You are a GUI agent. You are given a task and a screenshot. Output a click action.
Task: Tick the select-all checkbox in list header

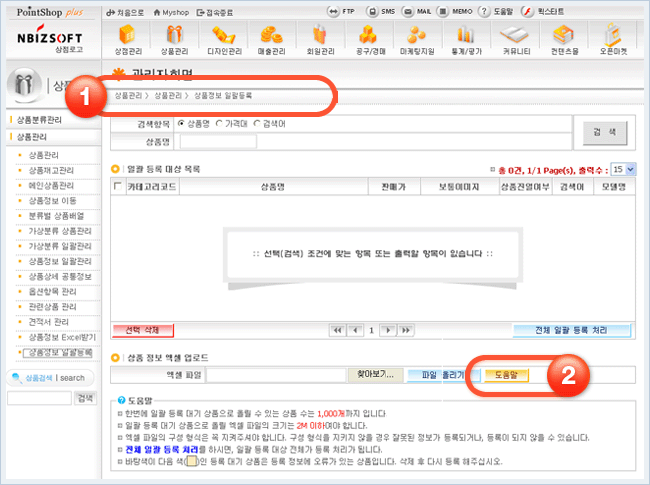pos(120,186)
